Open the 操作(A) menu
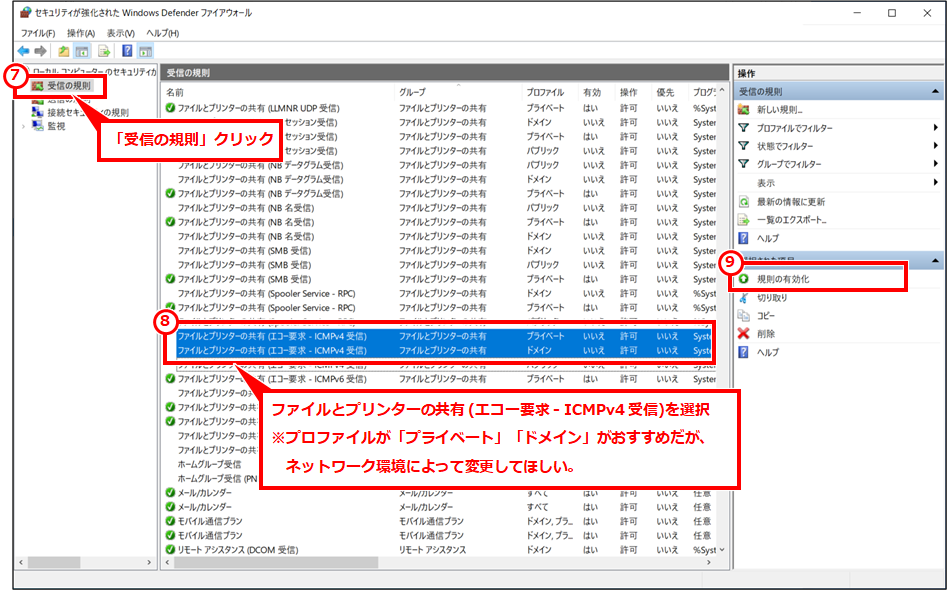947x590 pixels. [x=81, y=33]
